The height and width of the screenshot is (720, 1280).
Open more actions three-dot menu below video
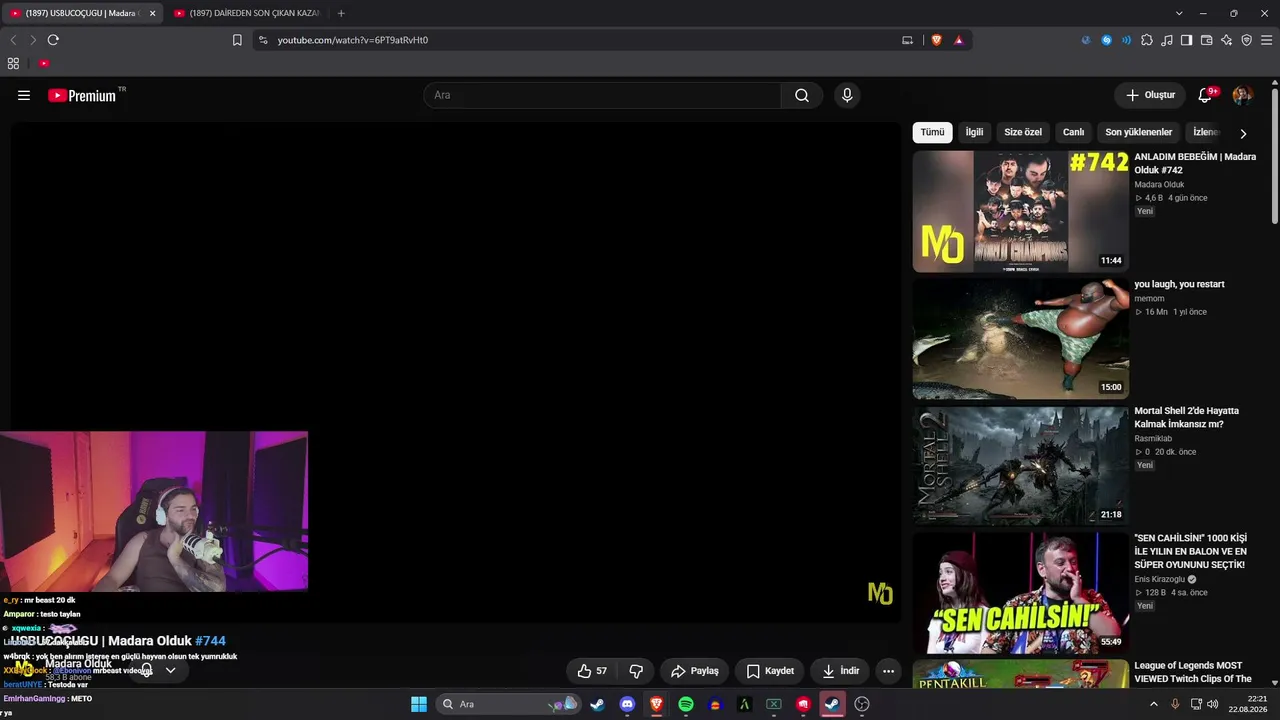(888, 671)
